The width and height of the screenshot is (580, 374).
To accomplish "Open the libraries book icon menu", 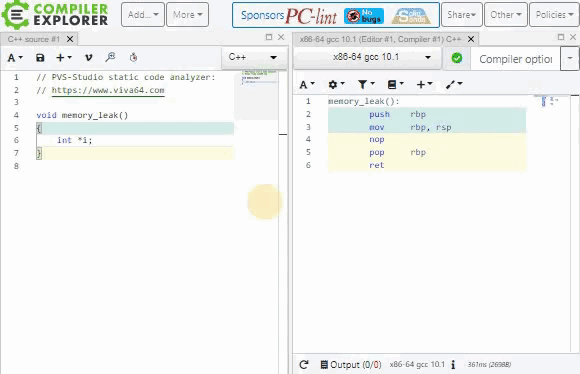I will pyautogui.click(x=395, y=85).
